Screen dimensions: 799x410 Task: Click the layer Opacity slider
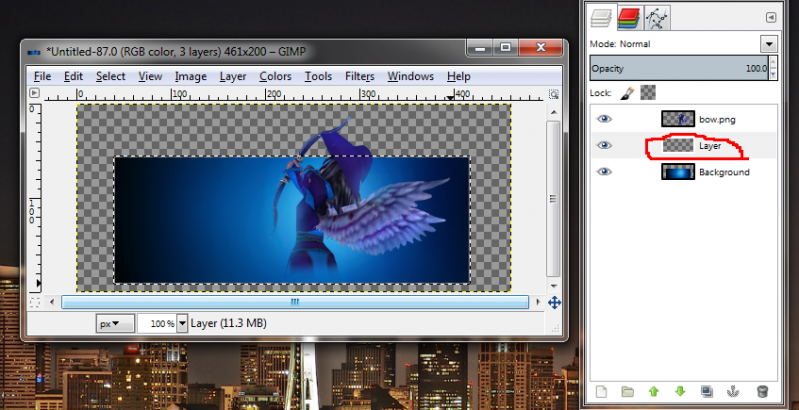pyautogui.click(x=678, y=69)
